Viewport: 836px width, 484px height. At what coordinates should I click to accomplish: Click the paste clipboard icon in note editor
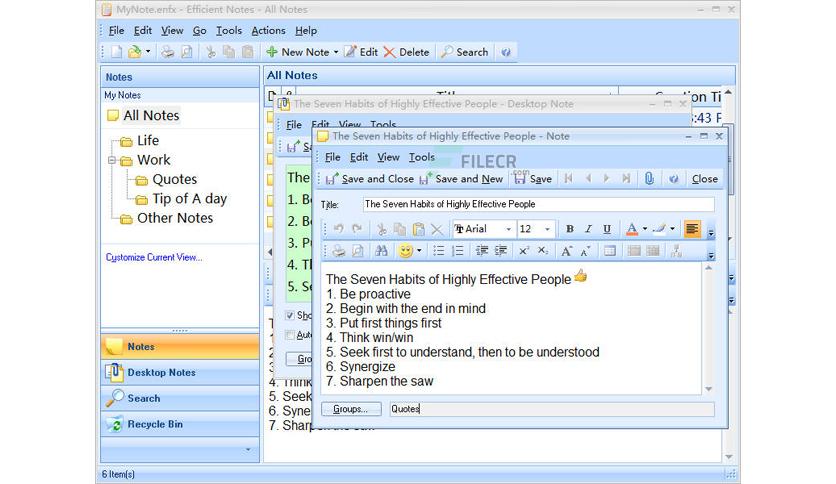(x=419, y=229)
